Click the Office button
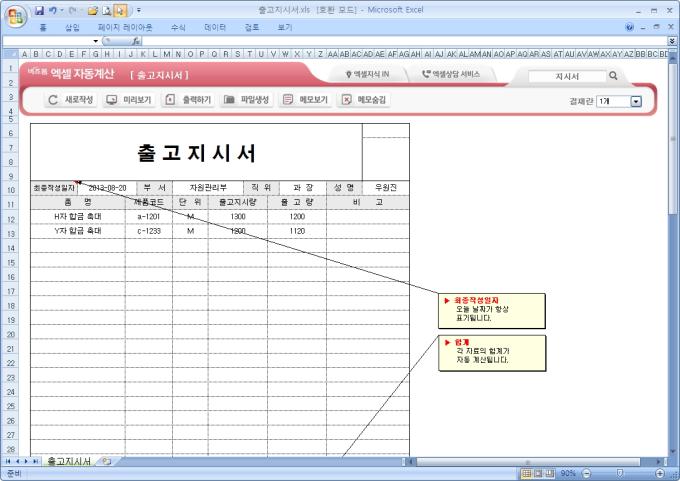Viewport: 680px width, 481px height. click(14, 16)
